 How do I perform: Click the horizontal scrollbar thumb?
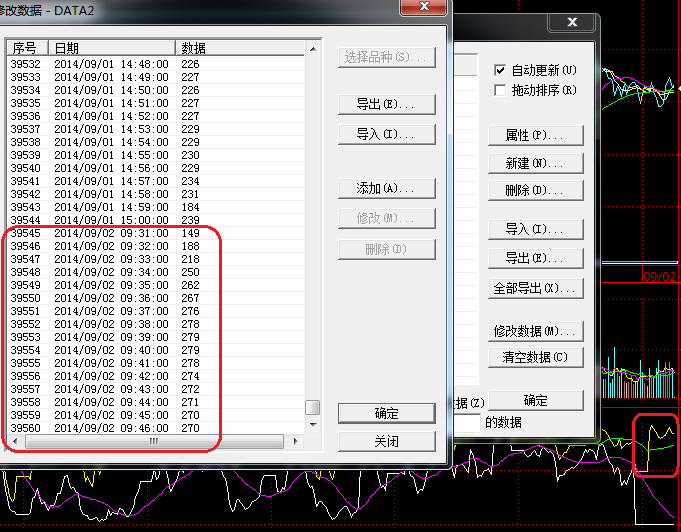coord(154,441)
